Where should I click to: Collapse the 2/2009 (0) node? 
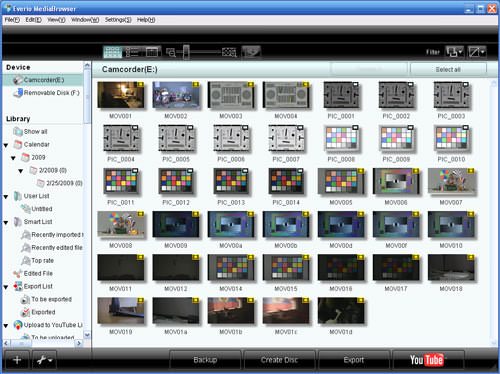click(21, 171)
